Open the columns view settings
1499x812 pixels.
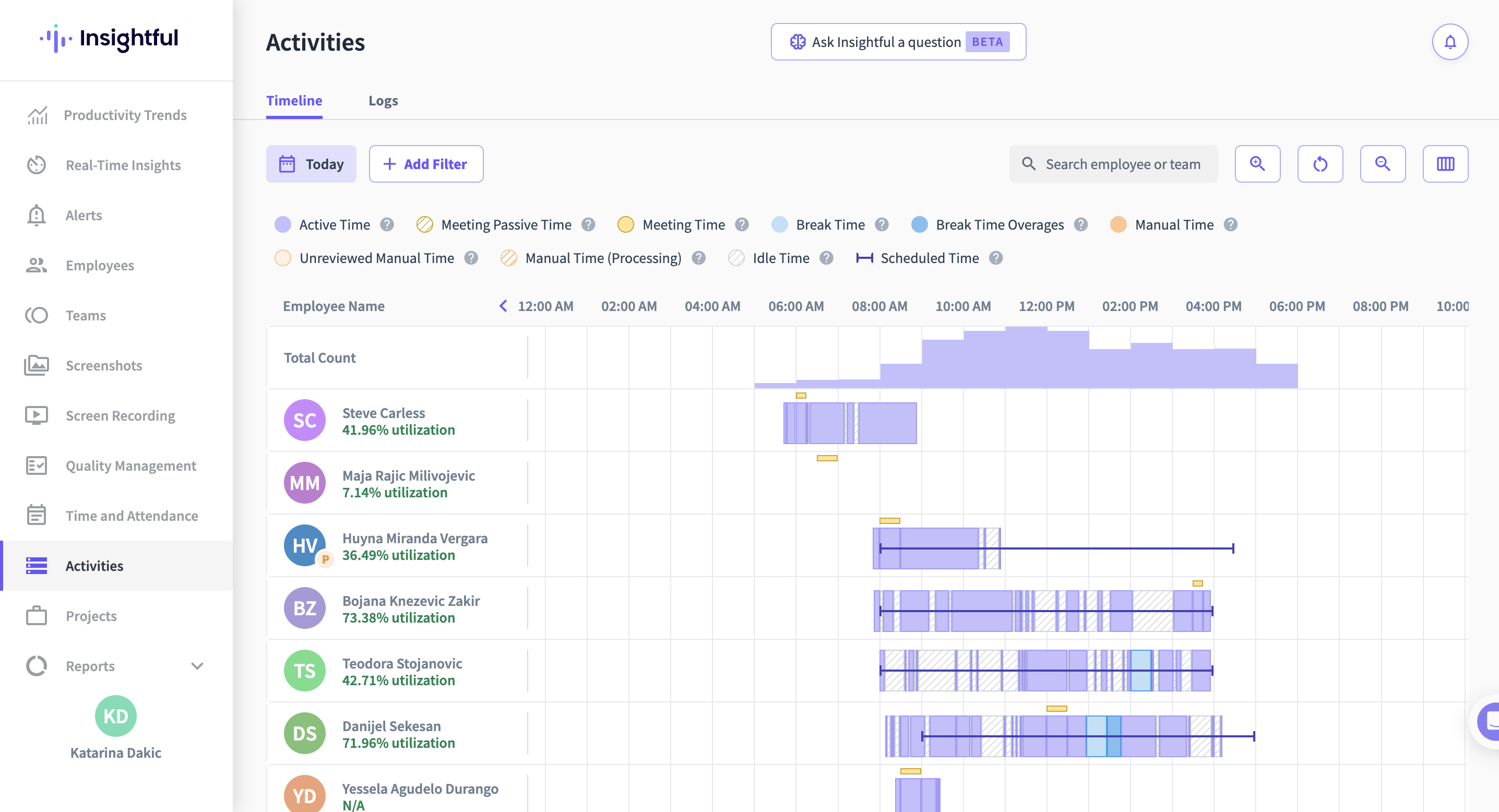1445,164
